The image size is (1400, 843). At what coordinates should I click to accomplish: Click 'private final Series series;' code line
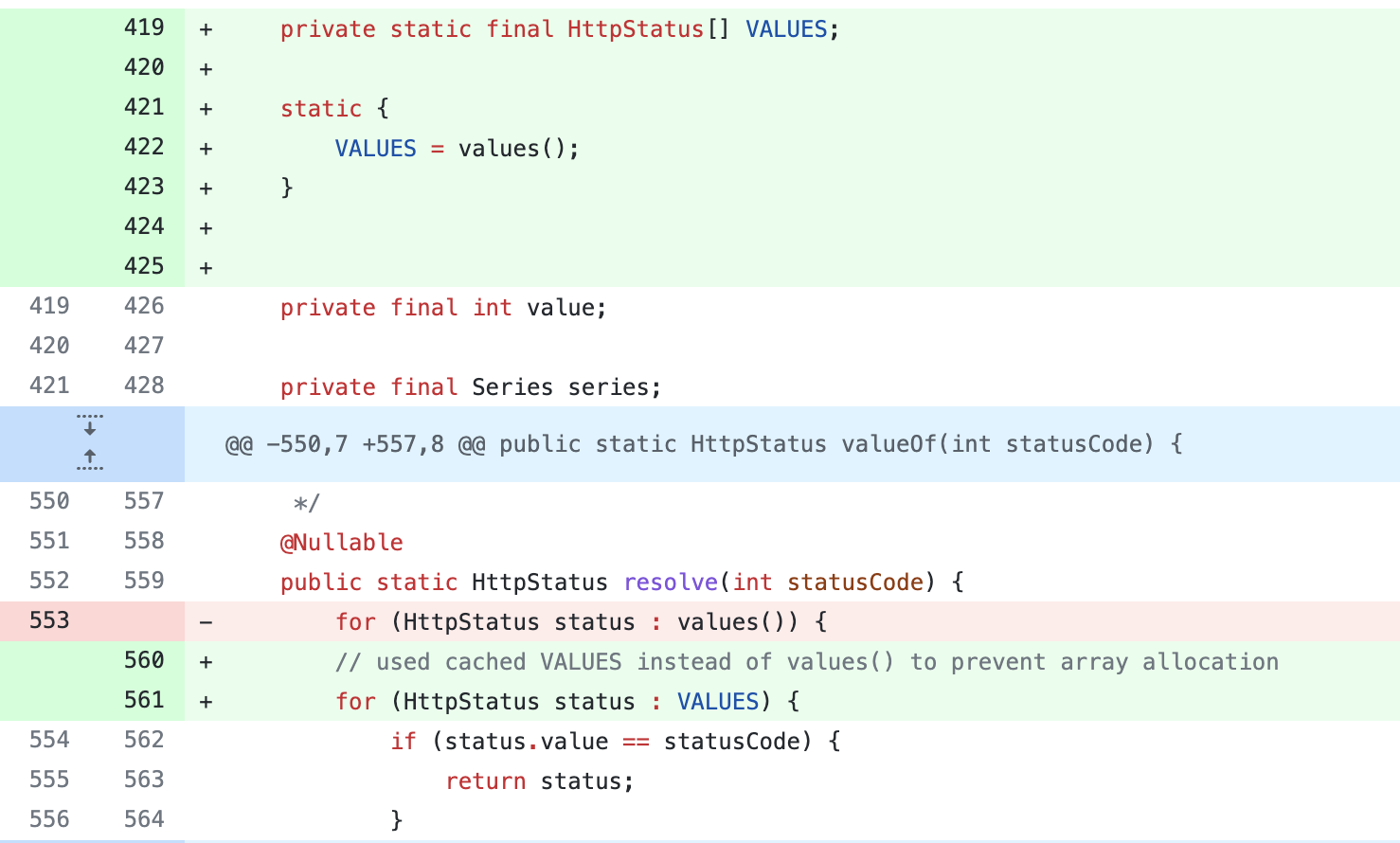471,387
